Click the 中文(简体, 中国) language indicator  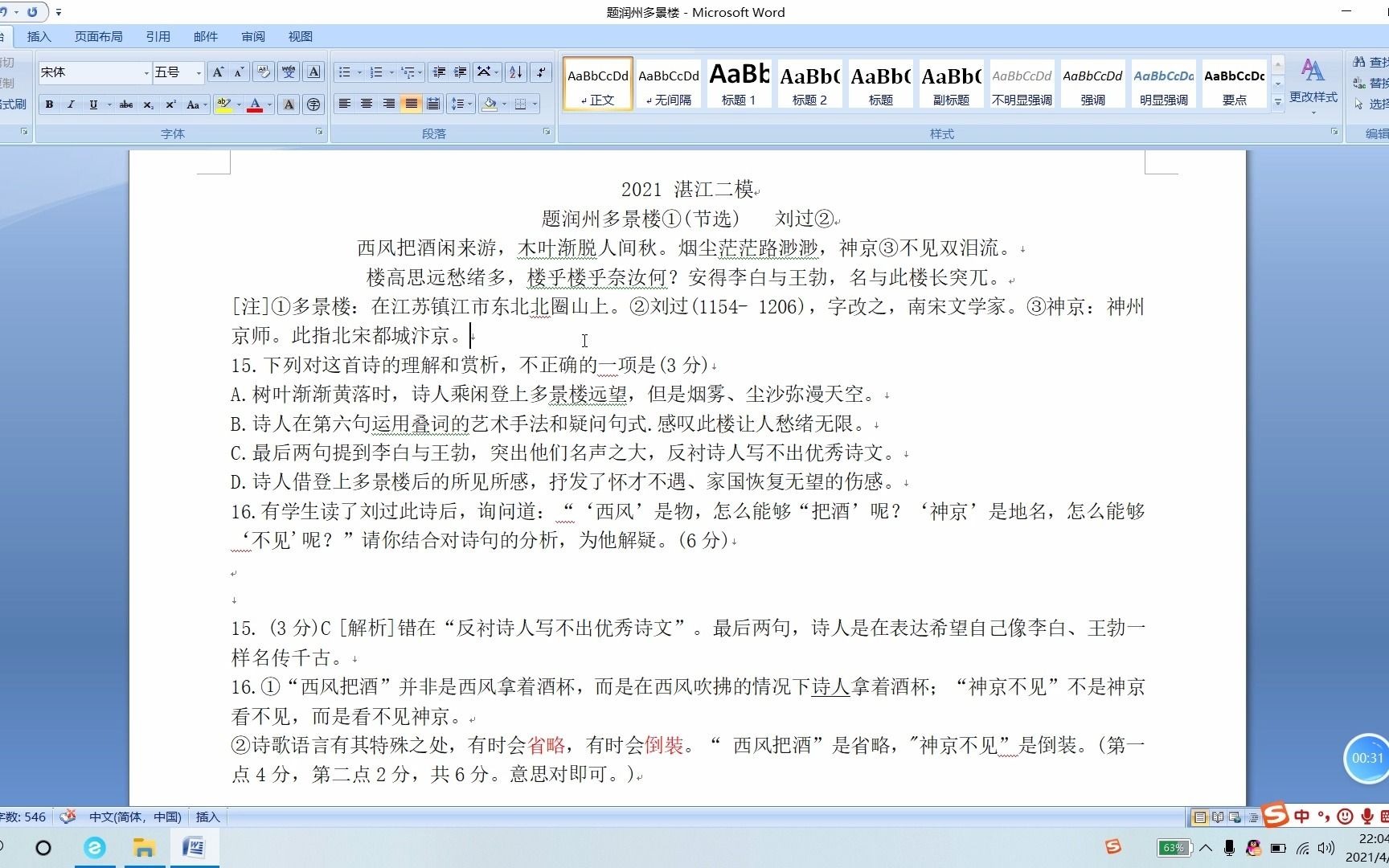click(135, 817)
